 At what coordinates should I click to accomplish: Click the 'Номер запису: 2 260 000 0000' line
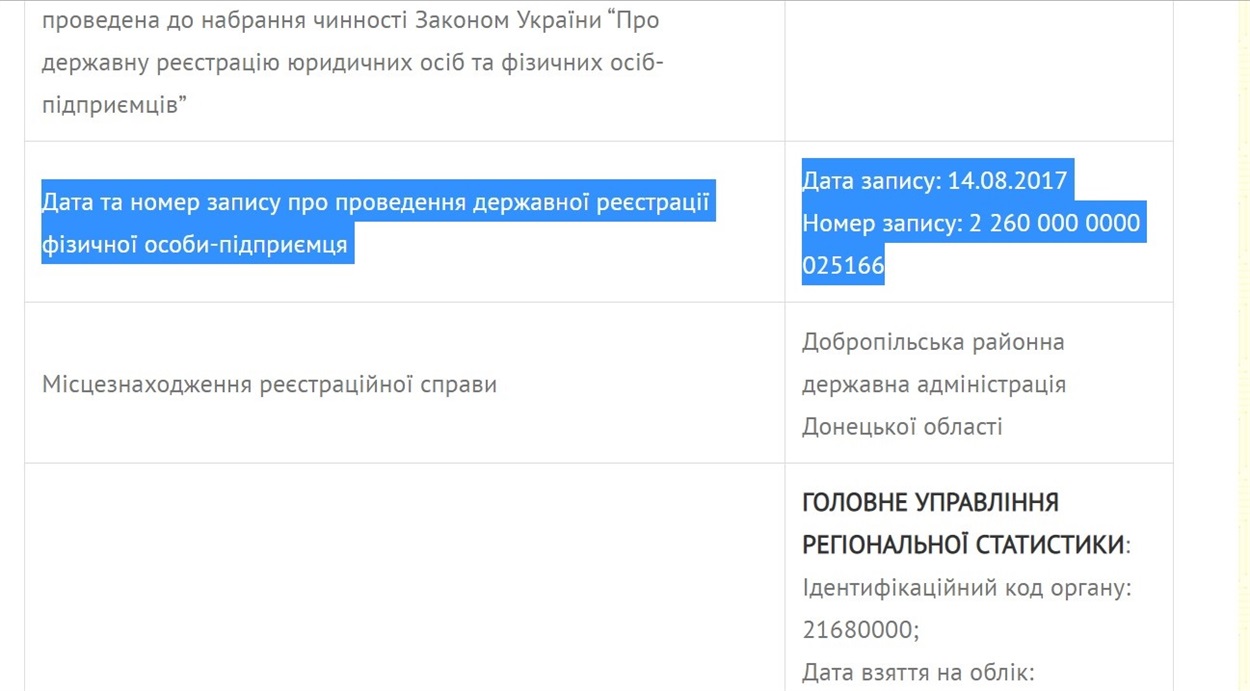pyautogui.click(x=970, y=223)
